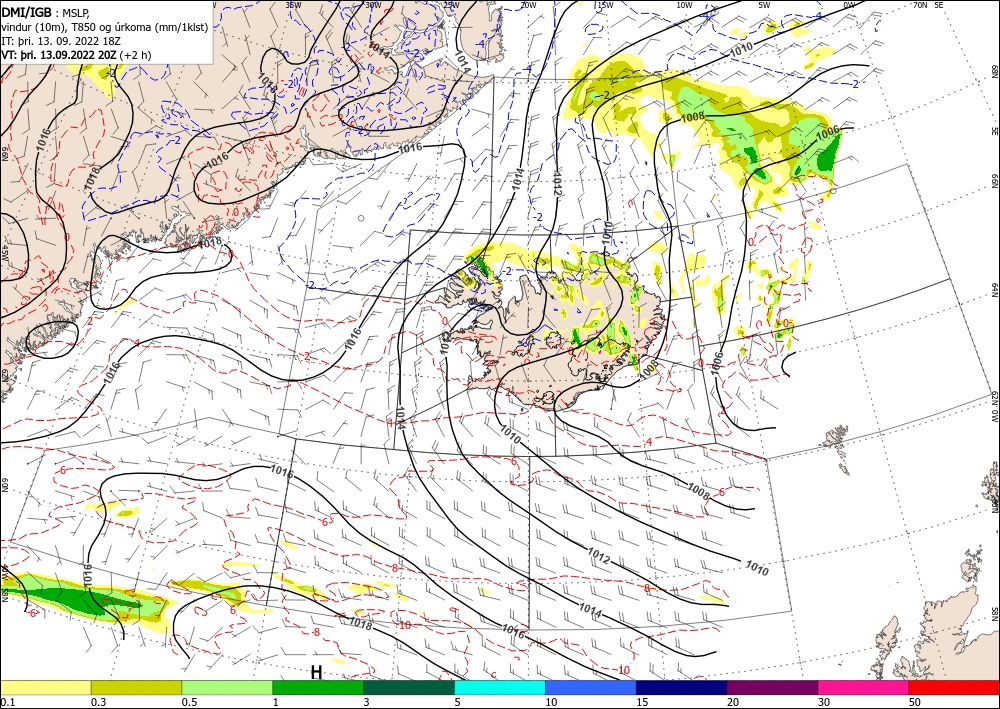Screen dimensions: 1000x709
Task: Choose the dark green 3–5 legend swatch
Action: point(409,687)
